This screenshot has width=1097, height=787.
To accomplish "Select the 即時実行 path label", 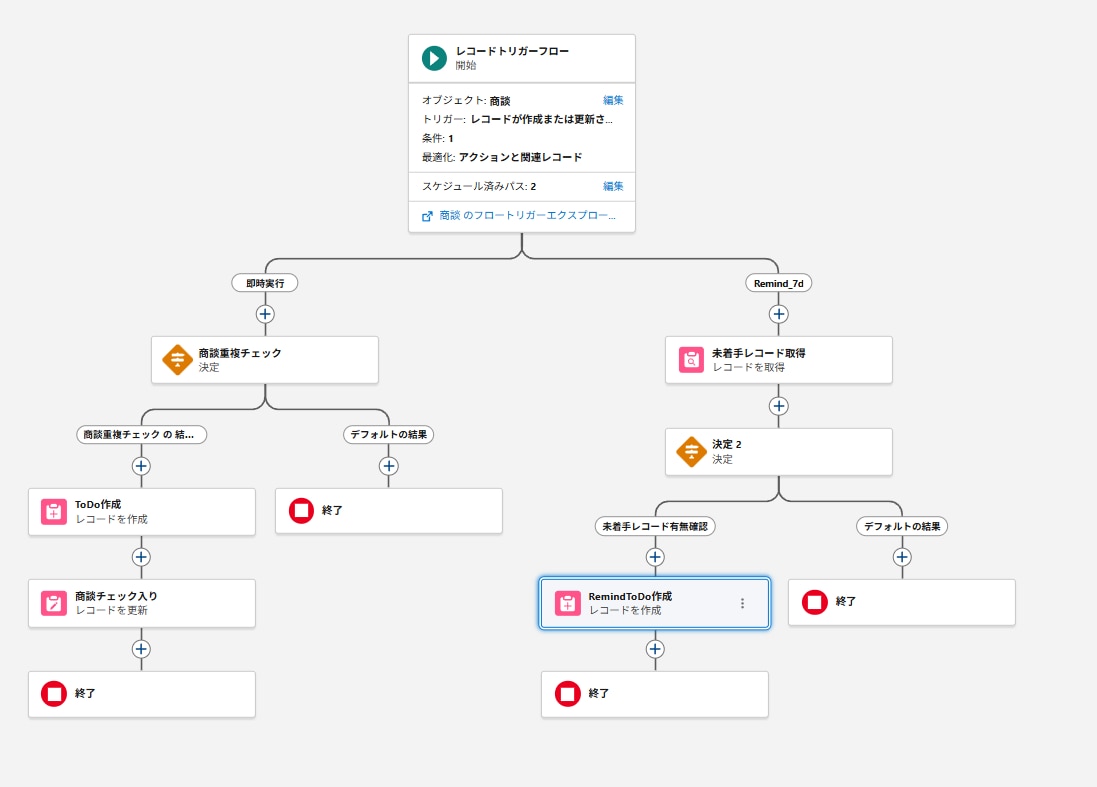I will [265, 283].
